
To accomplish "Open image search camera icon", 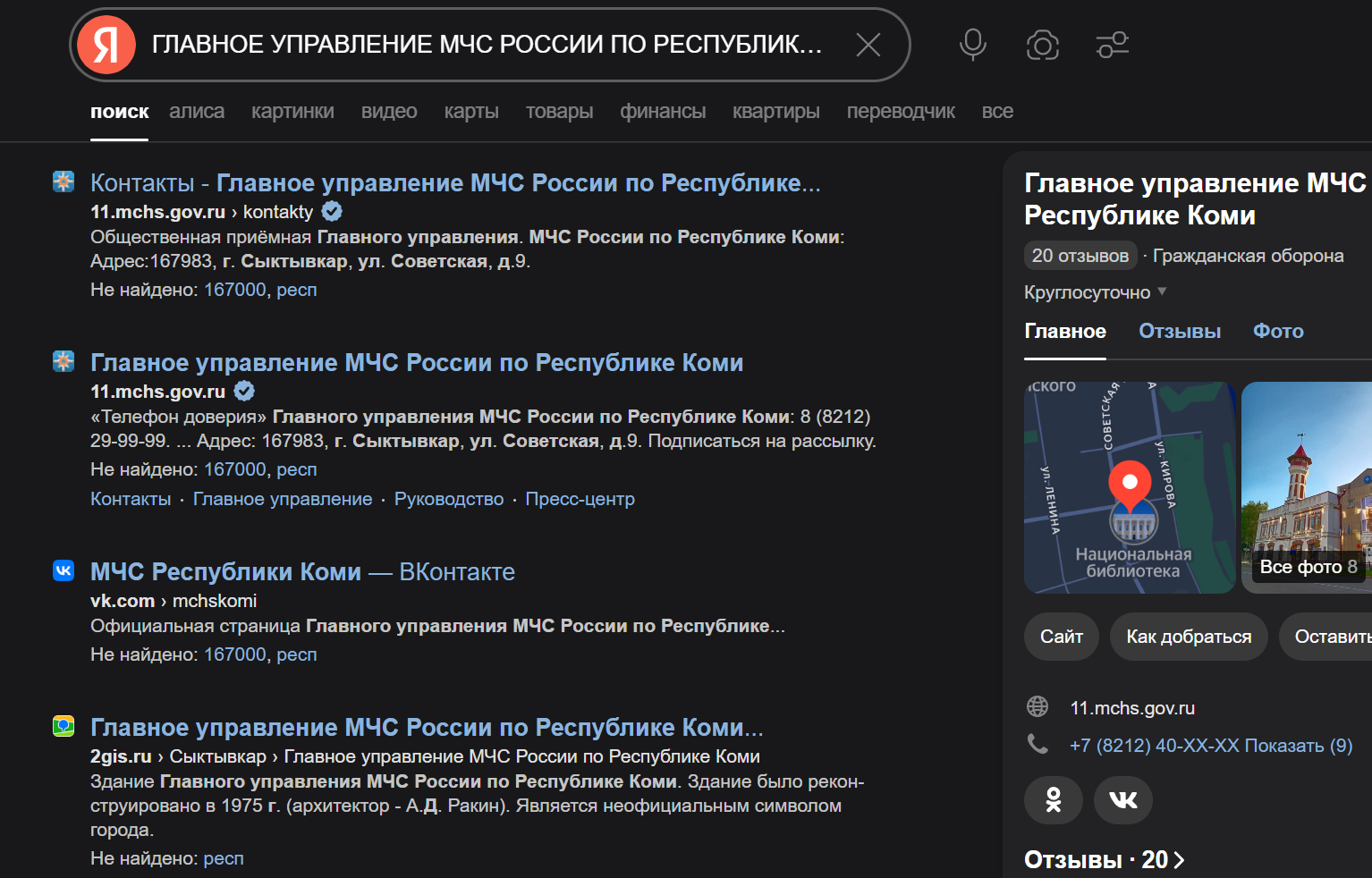I will tap(1042, 45).
